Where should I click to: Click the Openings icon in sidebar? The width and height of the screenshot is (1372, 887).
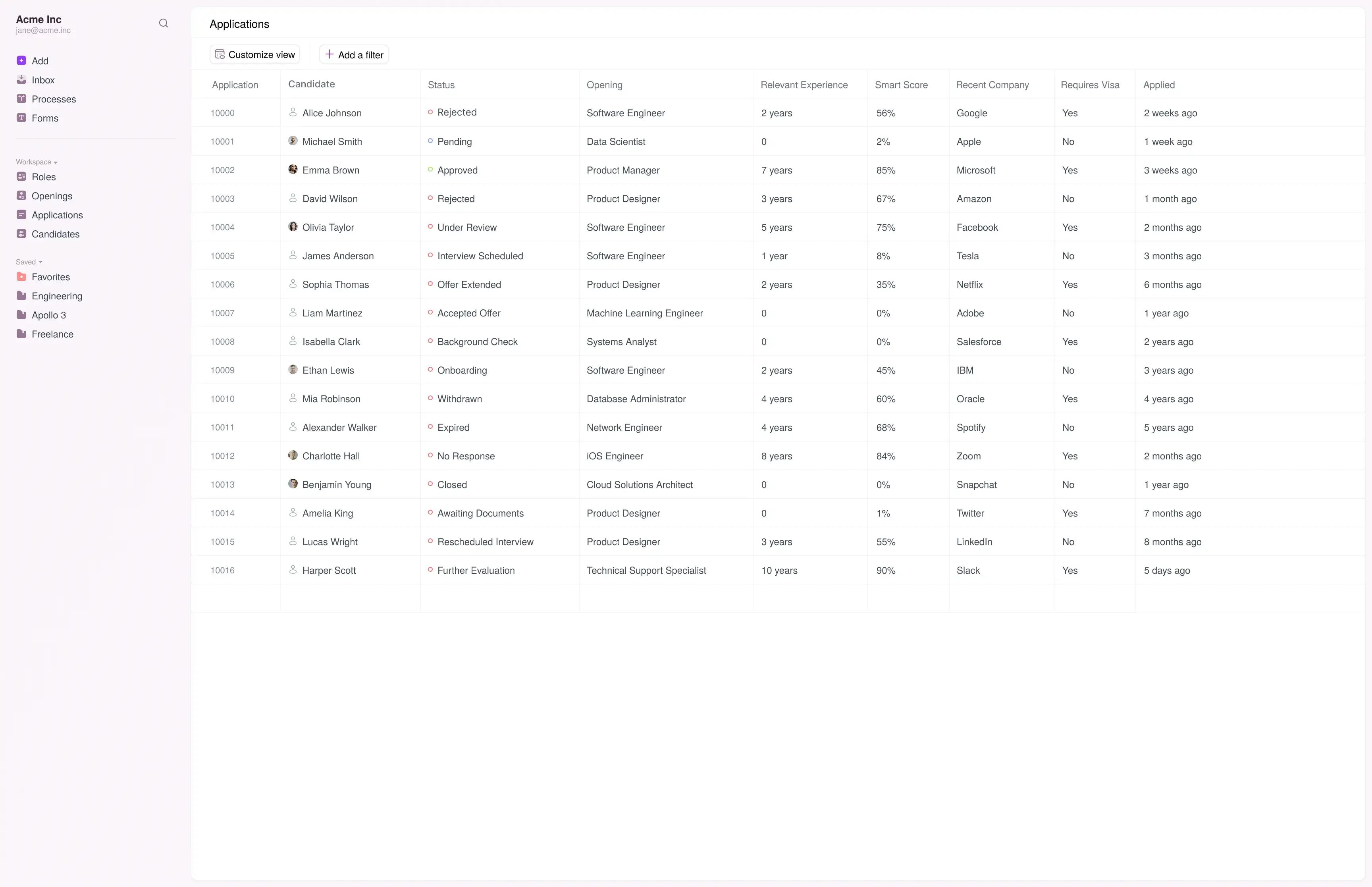[x=21, y=195]
